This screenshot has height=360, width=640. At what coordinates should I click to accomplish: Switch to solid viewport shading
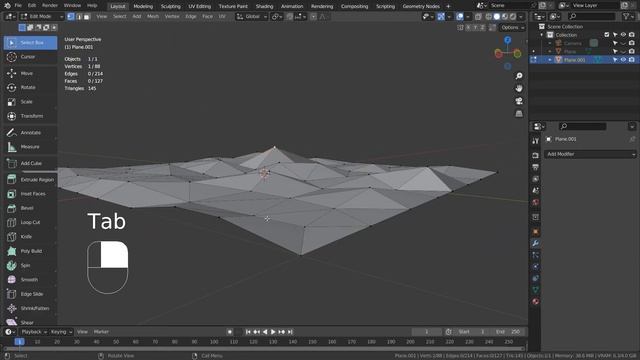point(497,17)
